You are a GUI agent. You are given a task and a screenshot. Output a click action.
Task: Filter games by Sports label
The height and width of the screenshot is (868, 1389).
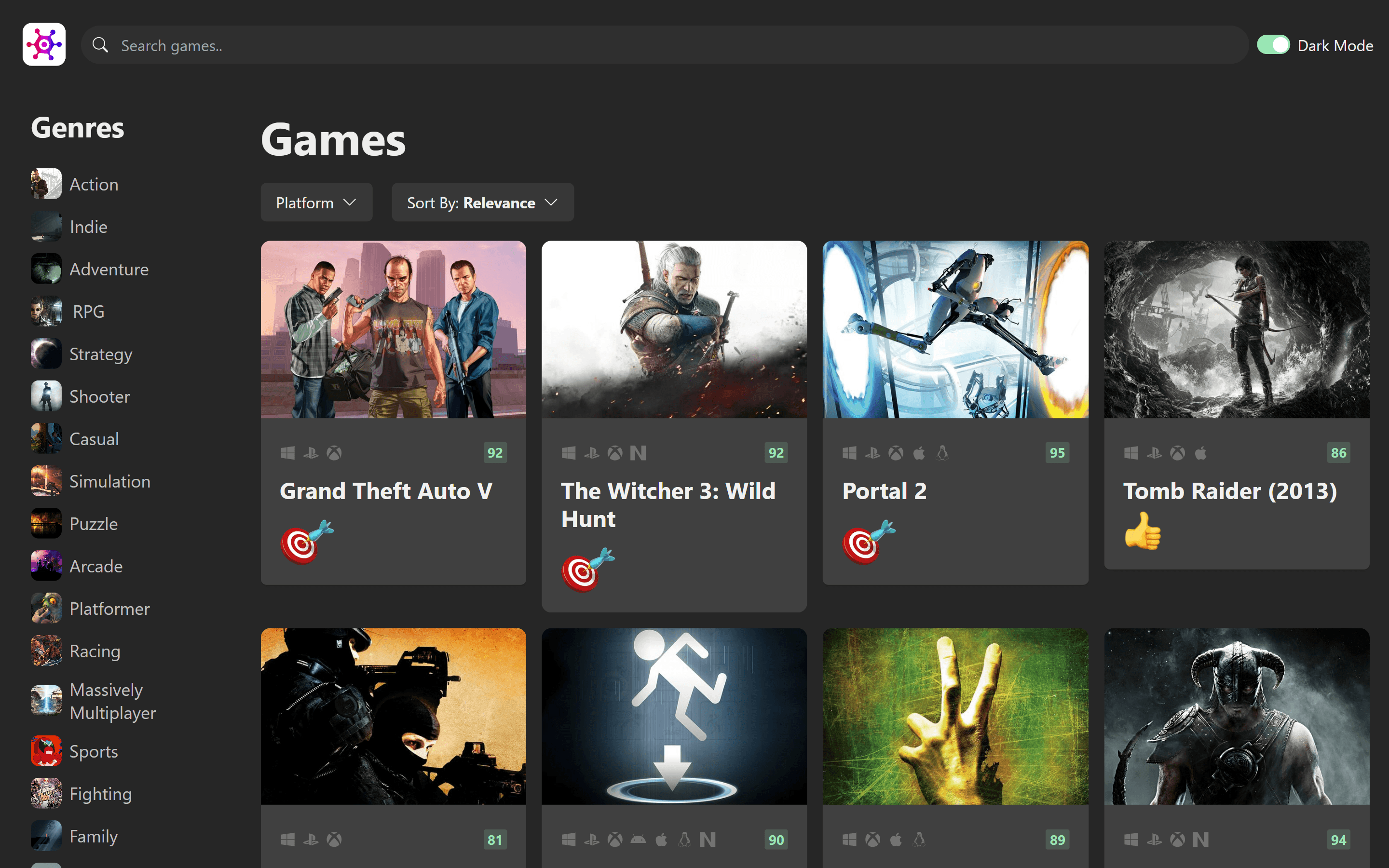(x=94, y=752)
